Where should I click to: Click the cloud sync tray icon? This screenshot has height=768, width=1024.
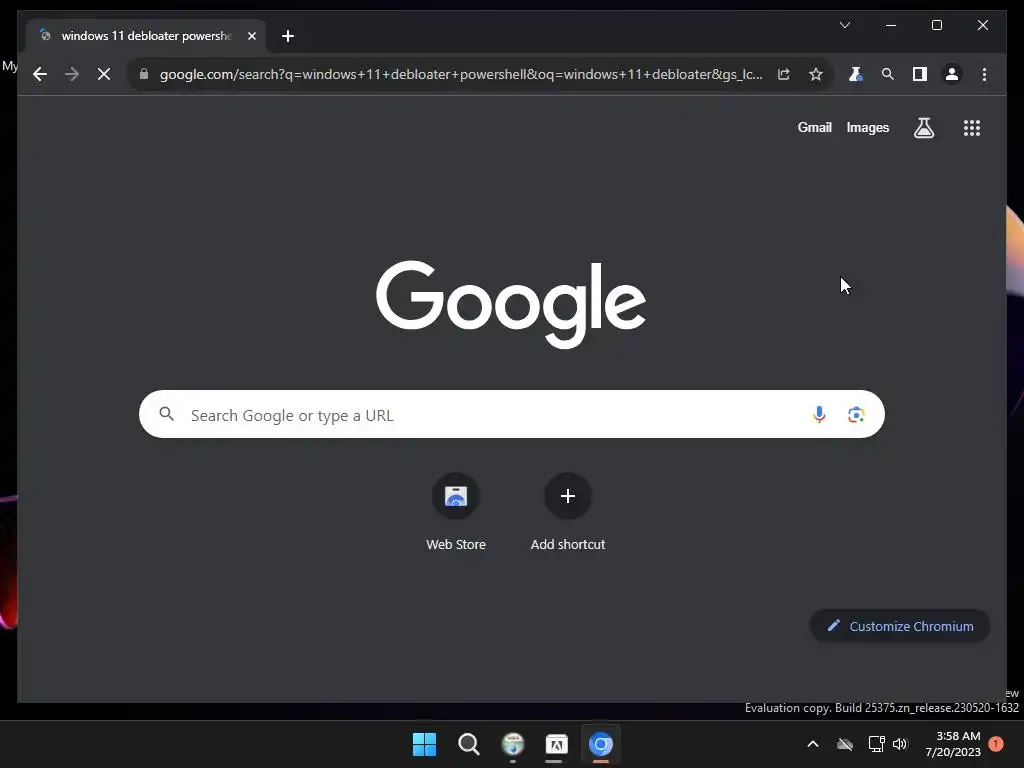coord(844,744)
